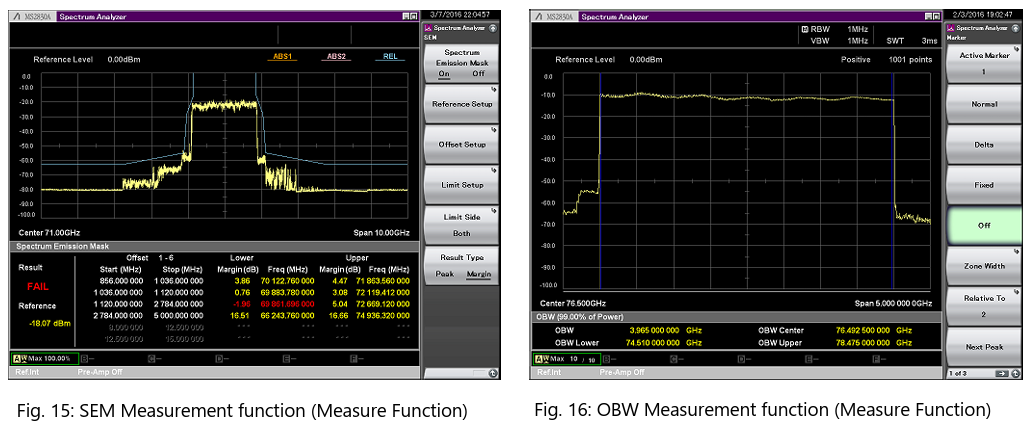Set marker mode to Delta
Image resolution: width=1030 pixels, height=423 pixels.
[x=984, y=144]
